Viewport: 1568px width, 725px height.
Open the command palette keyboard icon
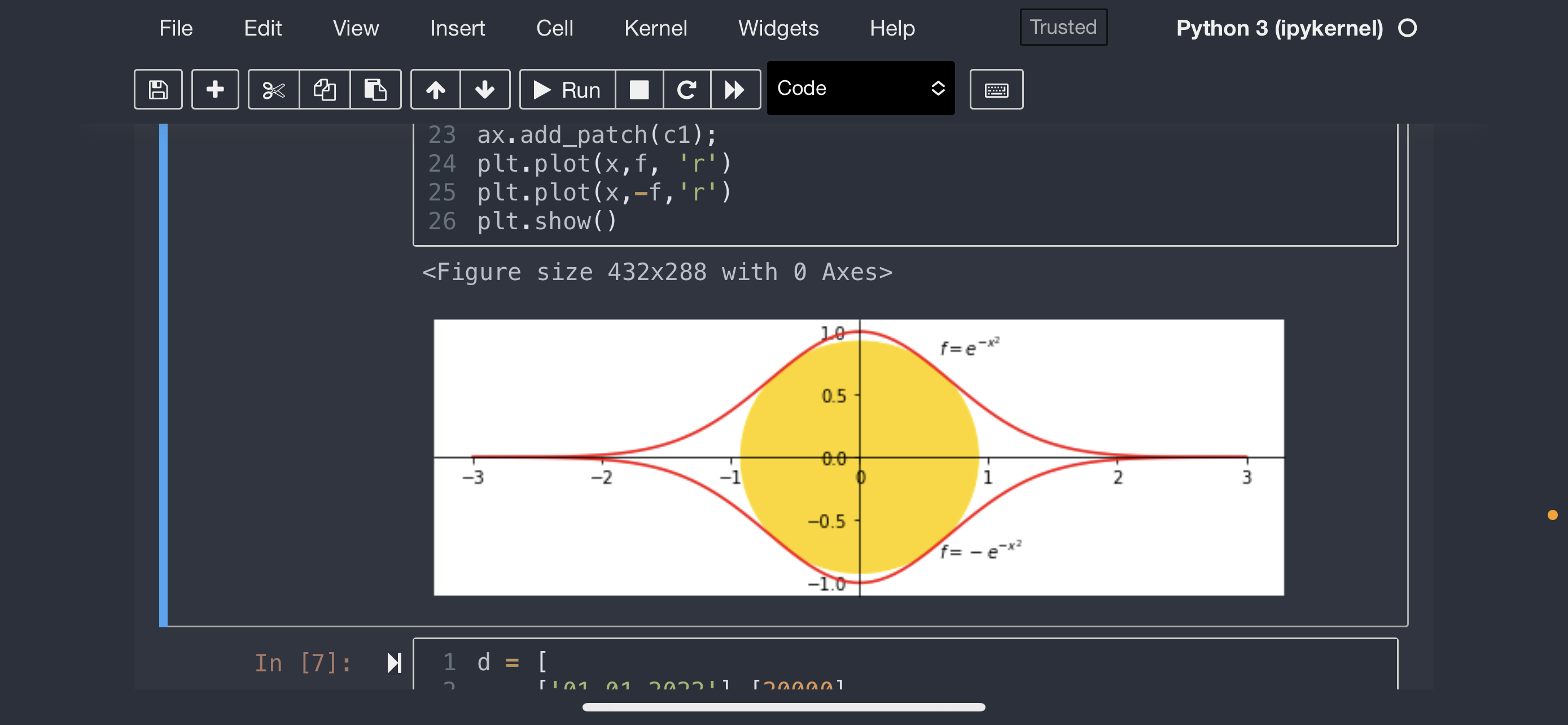point(996,89)
